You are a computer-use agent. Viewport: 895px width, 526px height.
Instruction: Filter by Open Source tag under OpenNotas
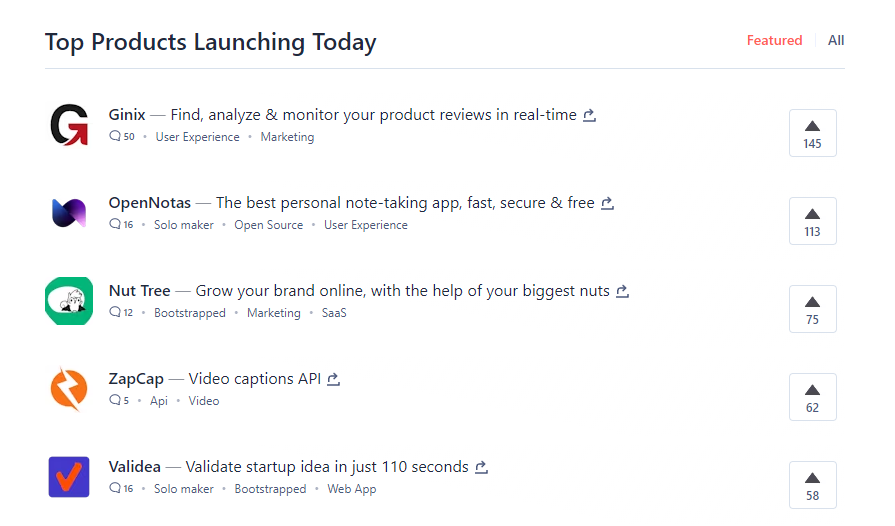(x=268, y=225)
